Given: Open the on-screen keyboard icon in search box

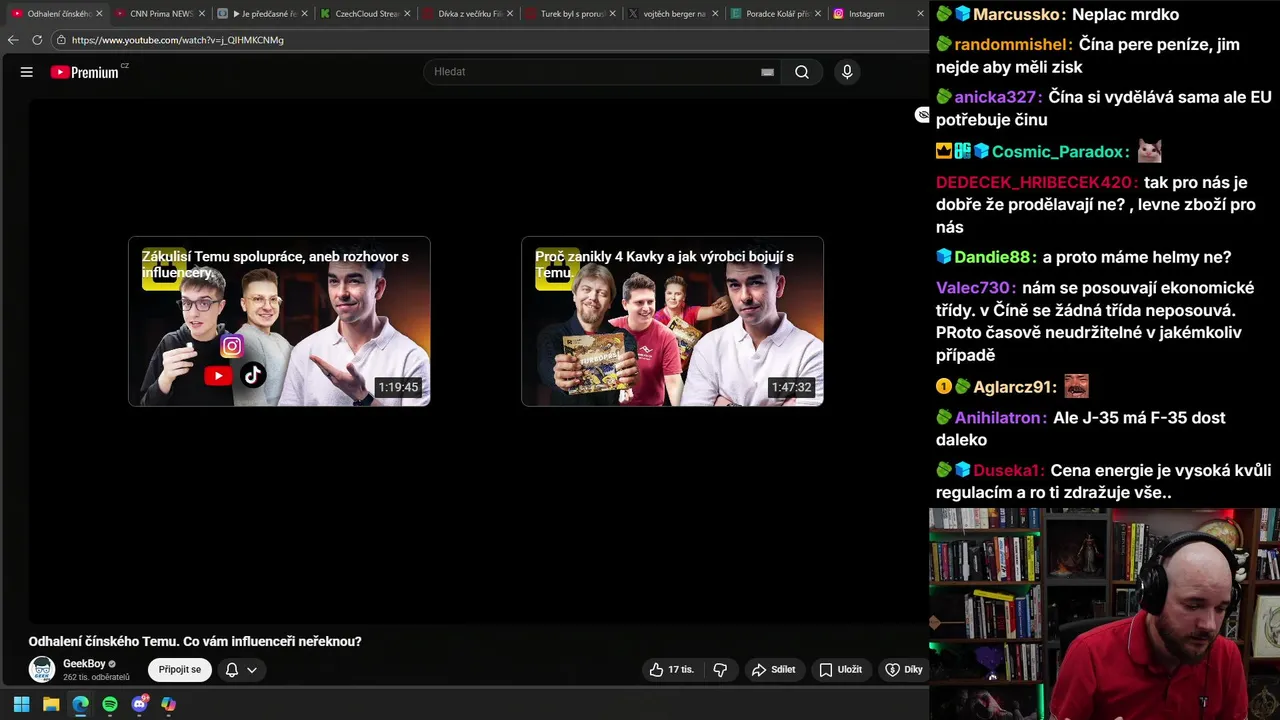Looking at the screenshot, I should click(767, 72).
